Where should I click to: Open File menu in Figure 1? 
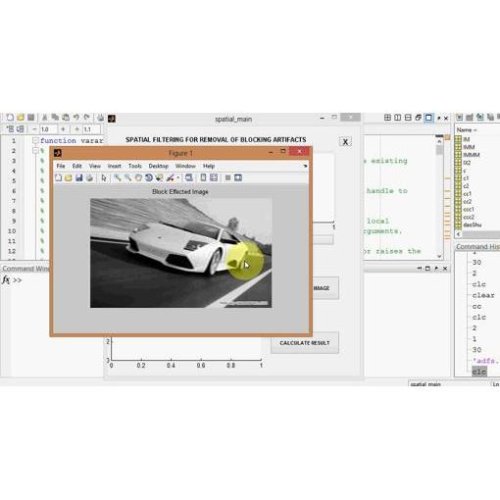tap(61, 166)
